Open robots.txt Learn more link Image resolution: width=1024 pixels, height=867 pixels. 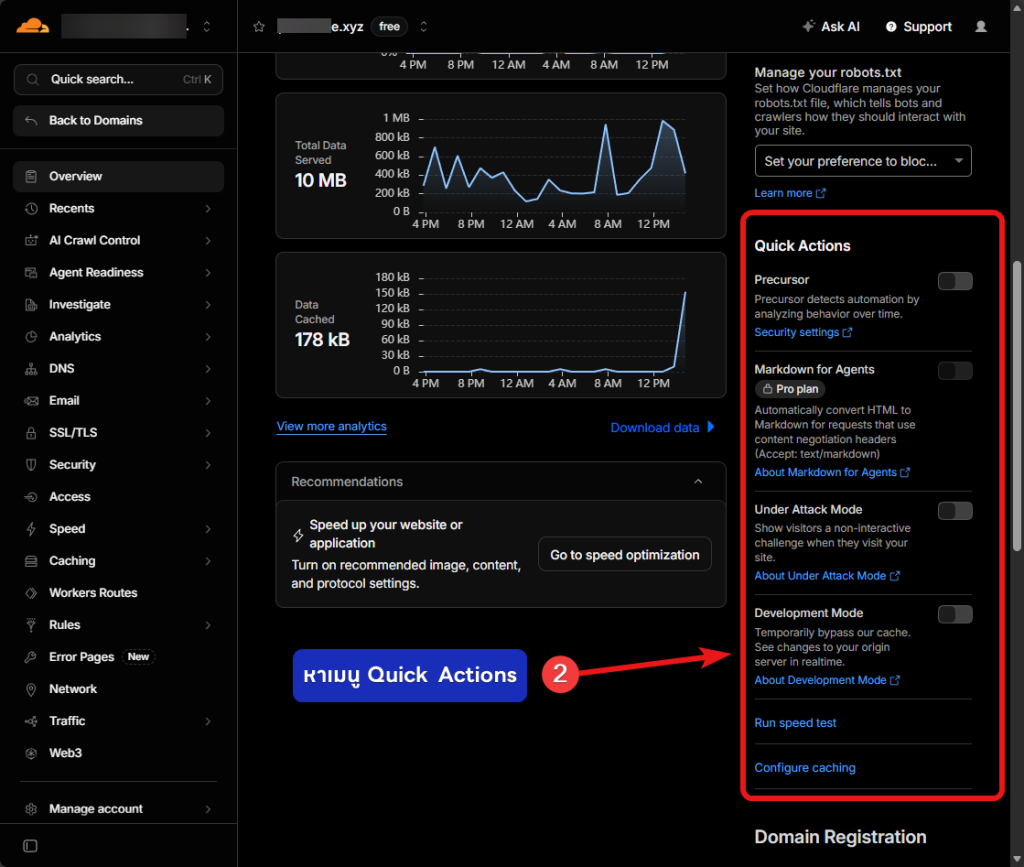[x=790, y=193]
